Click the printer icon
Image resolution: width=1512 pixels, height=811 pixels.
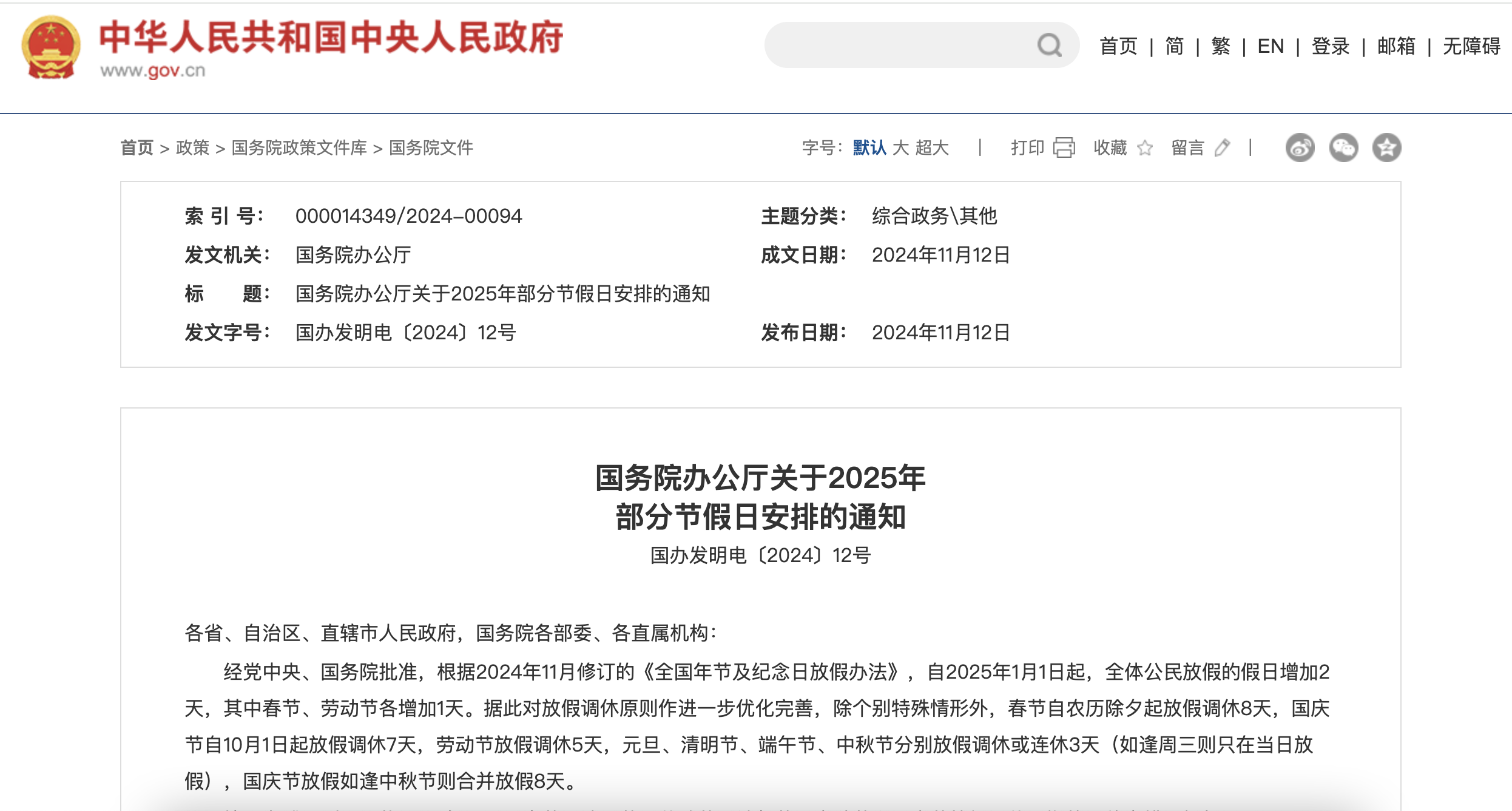[x=1064, y=148]
